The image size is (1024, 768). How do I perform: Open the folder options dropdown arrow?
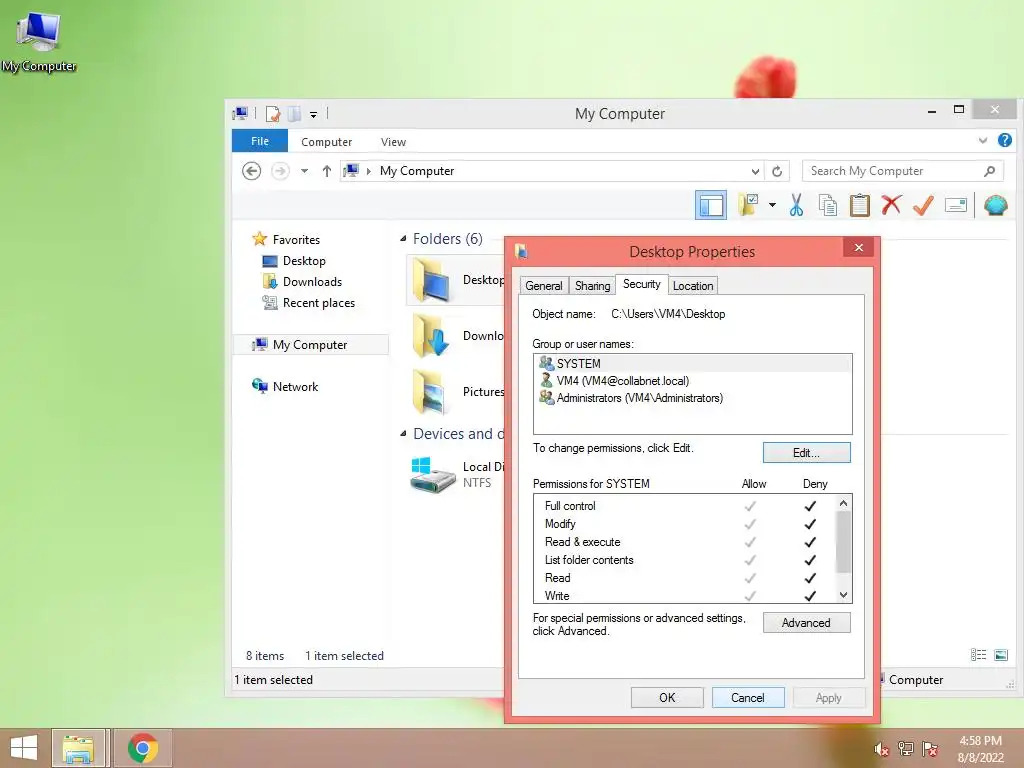773,205
